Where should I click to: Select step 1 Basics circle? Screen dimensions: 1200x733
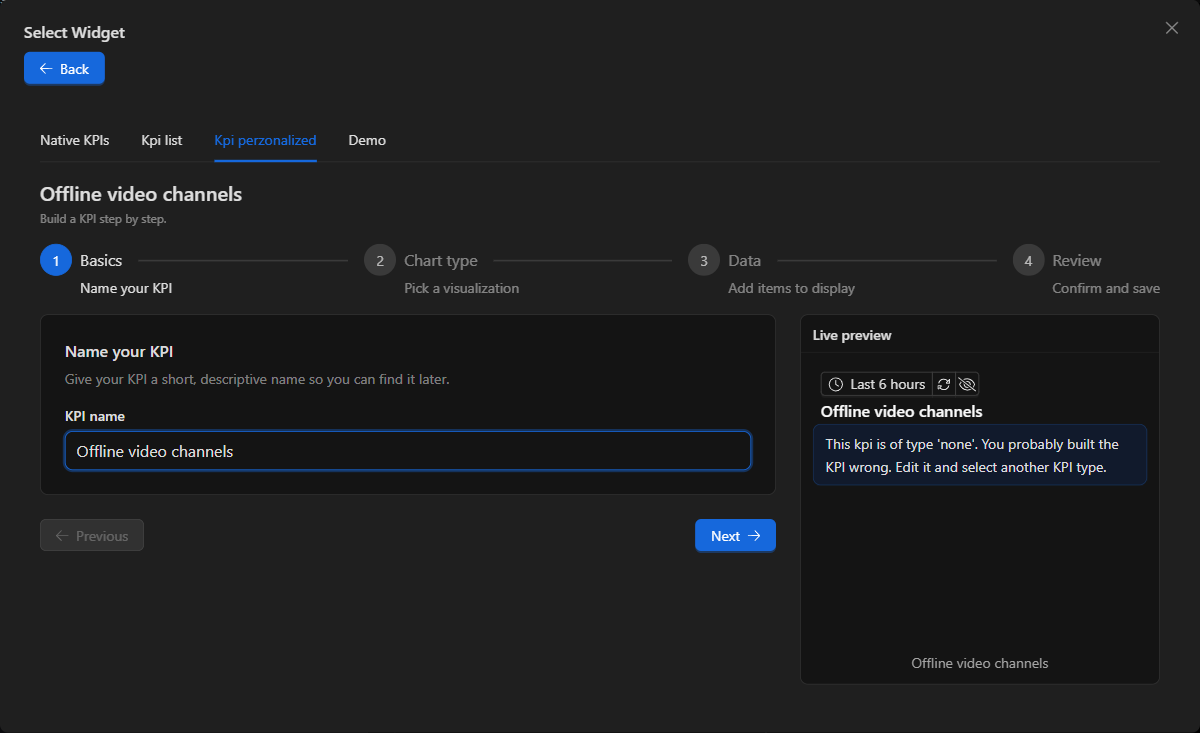click(x=56, y=260)
